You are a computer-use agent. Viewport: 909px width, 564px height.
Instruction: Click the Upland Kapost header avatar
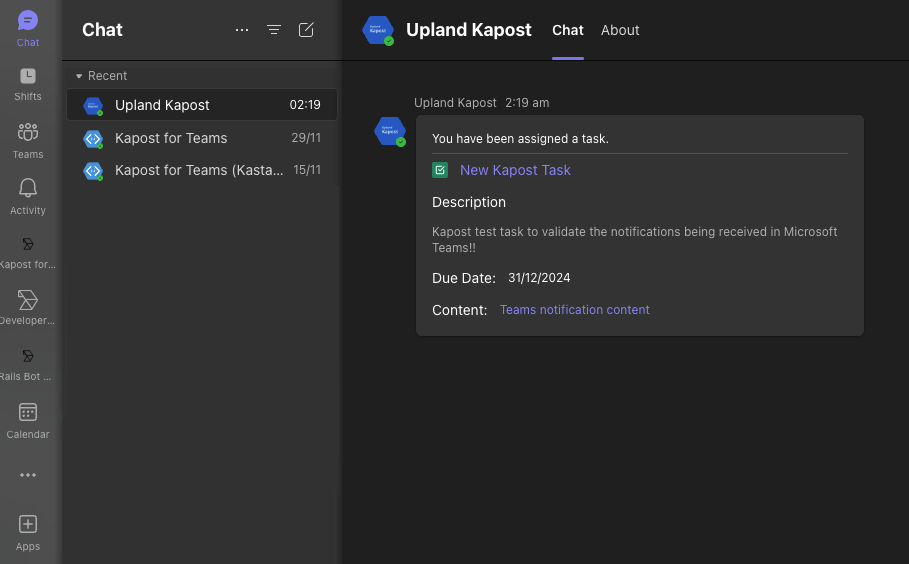point(378,30)
